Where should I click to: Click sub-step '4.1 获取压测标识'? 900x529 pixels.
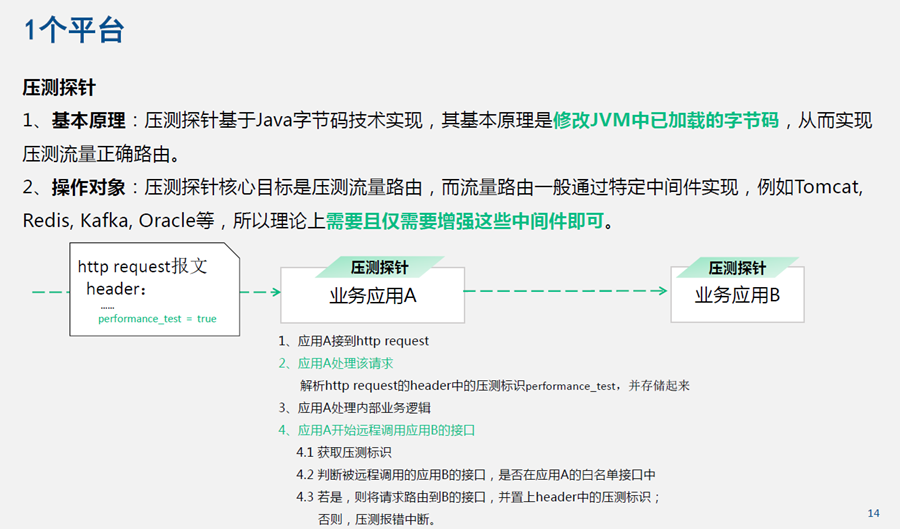tap(344, 453)
